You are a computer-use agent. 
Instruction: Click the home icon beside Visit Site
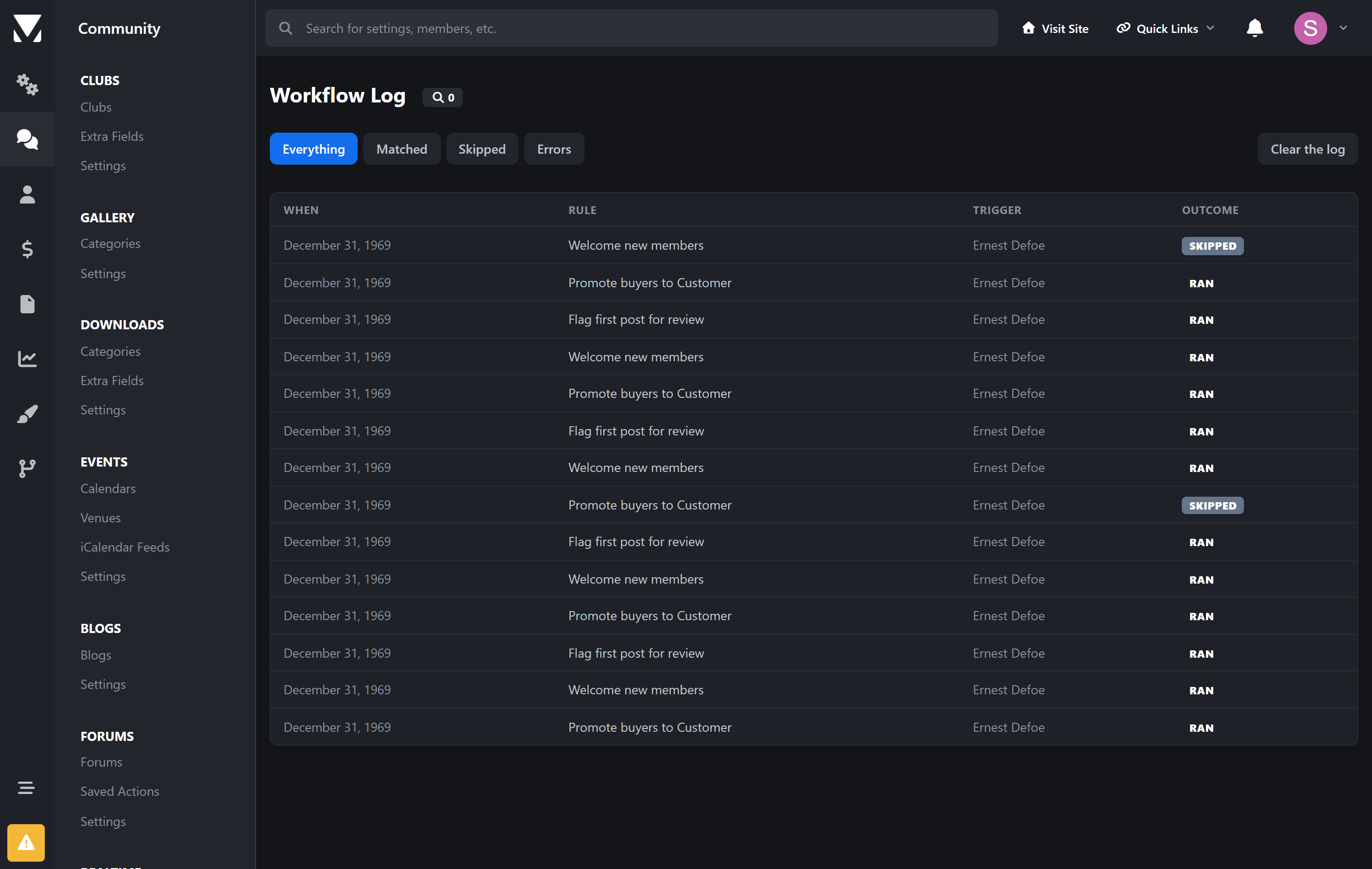pyautogui.click(x=1028, y=28)
